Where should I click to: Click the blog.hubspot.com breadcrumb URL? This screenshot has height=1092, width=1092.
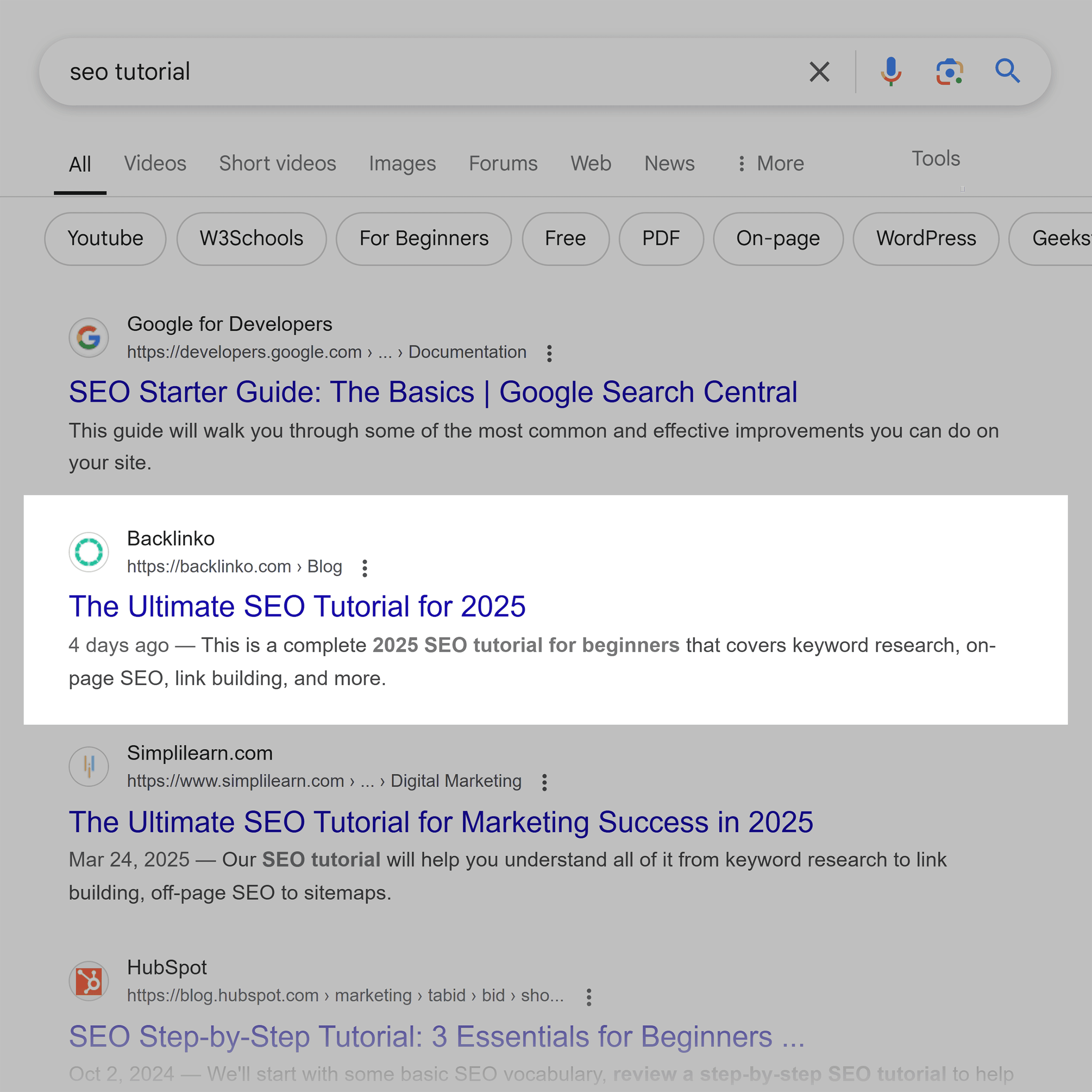[x=346, y=995]
